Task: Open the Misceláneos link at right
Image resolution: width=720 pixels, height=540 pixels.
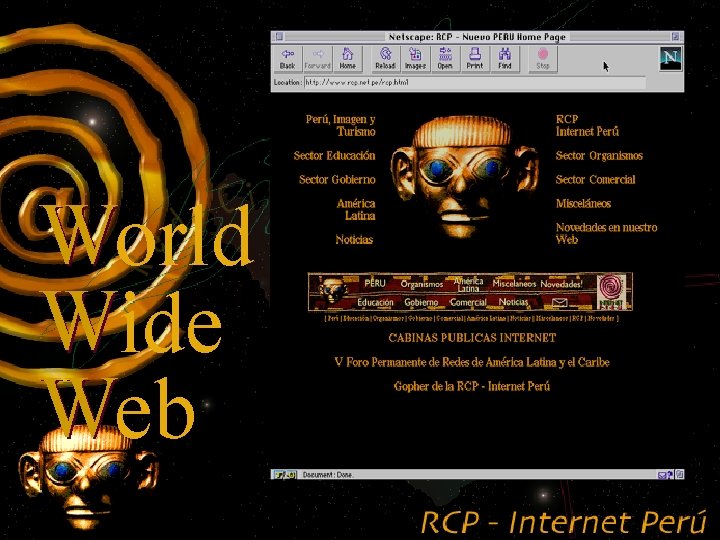Action: click(x=583, y=203)
